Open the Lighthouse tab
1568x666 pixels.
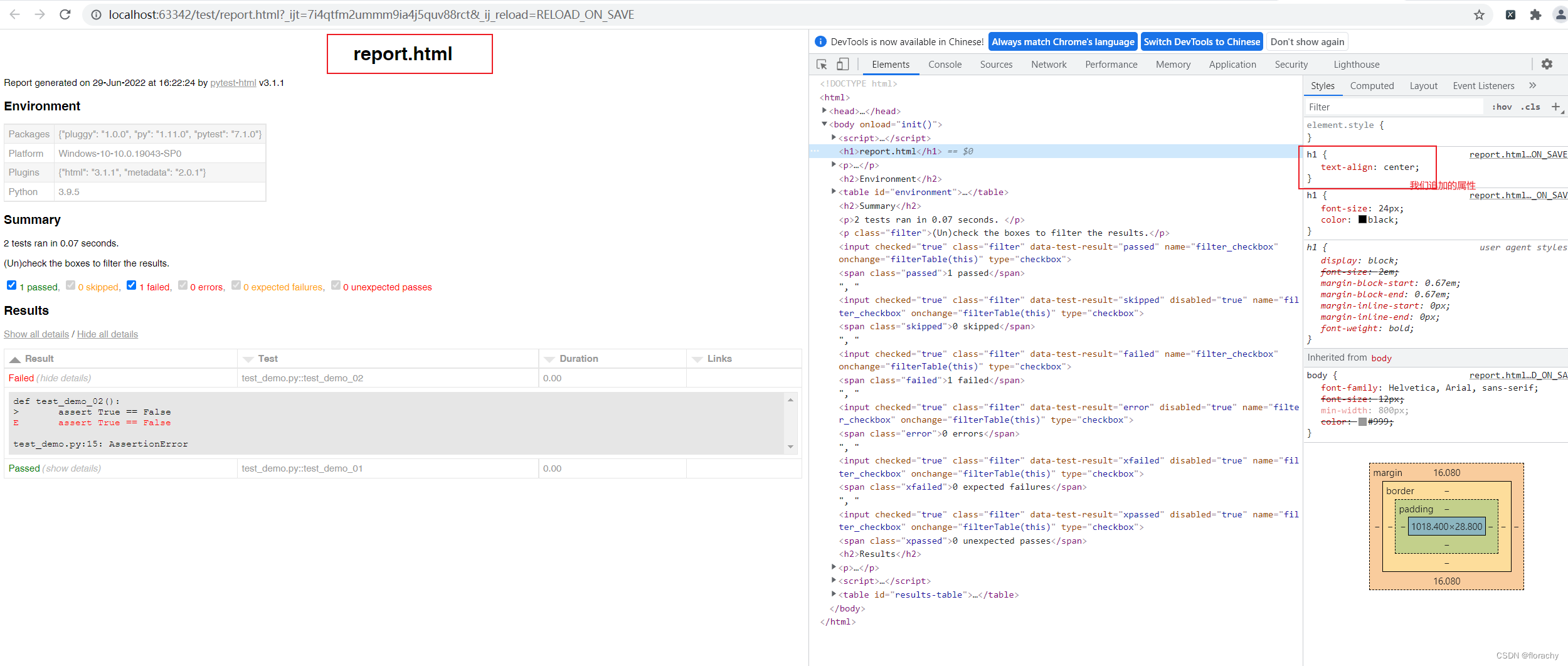tap(1356, 65)
